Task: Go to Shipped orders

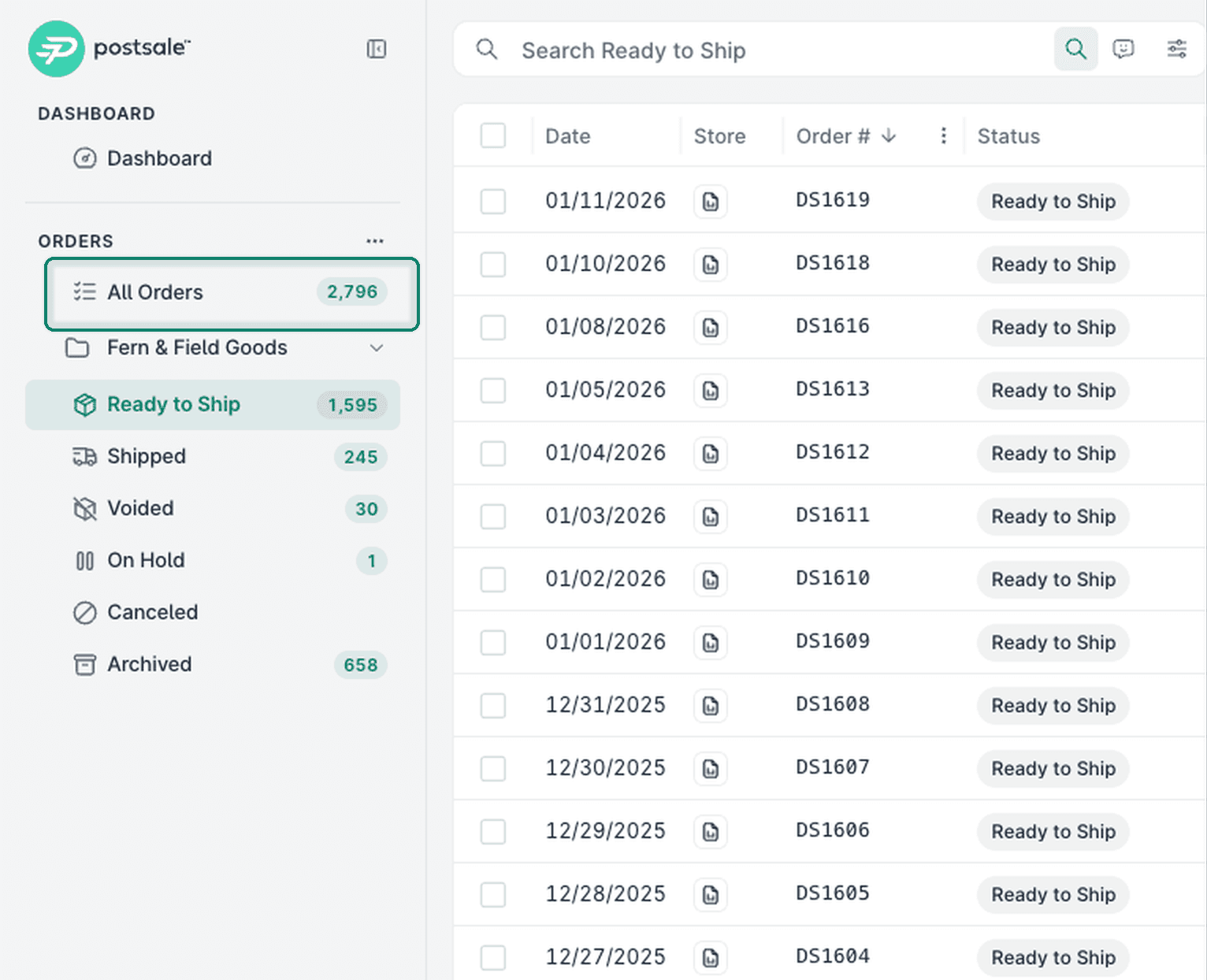Action: tap(213, 456)
